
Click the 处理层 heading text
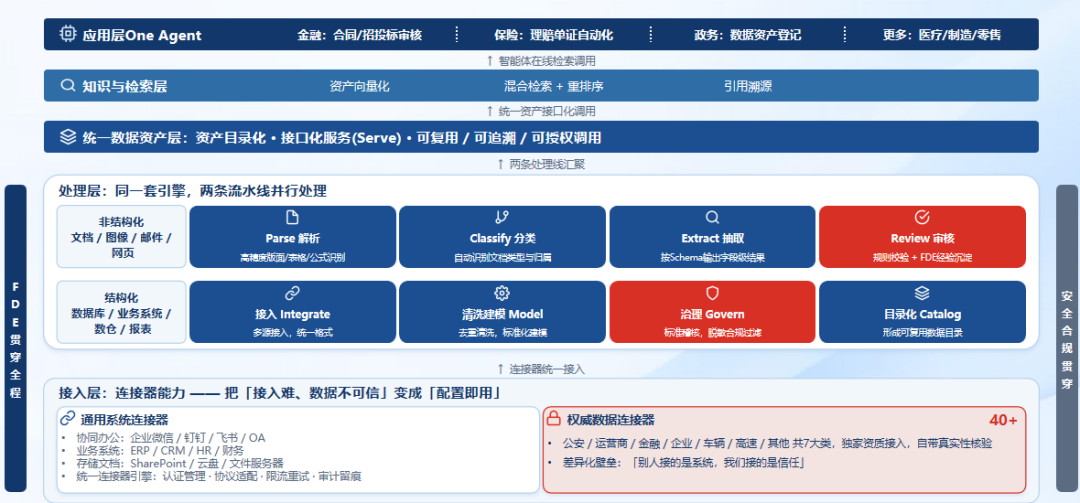192,191
